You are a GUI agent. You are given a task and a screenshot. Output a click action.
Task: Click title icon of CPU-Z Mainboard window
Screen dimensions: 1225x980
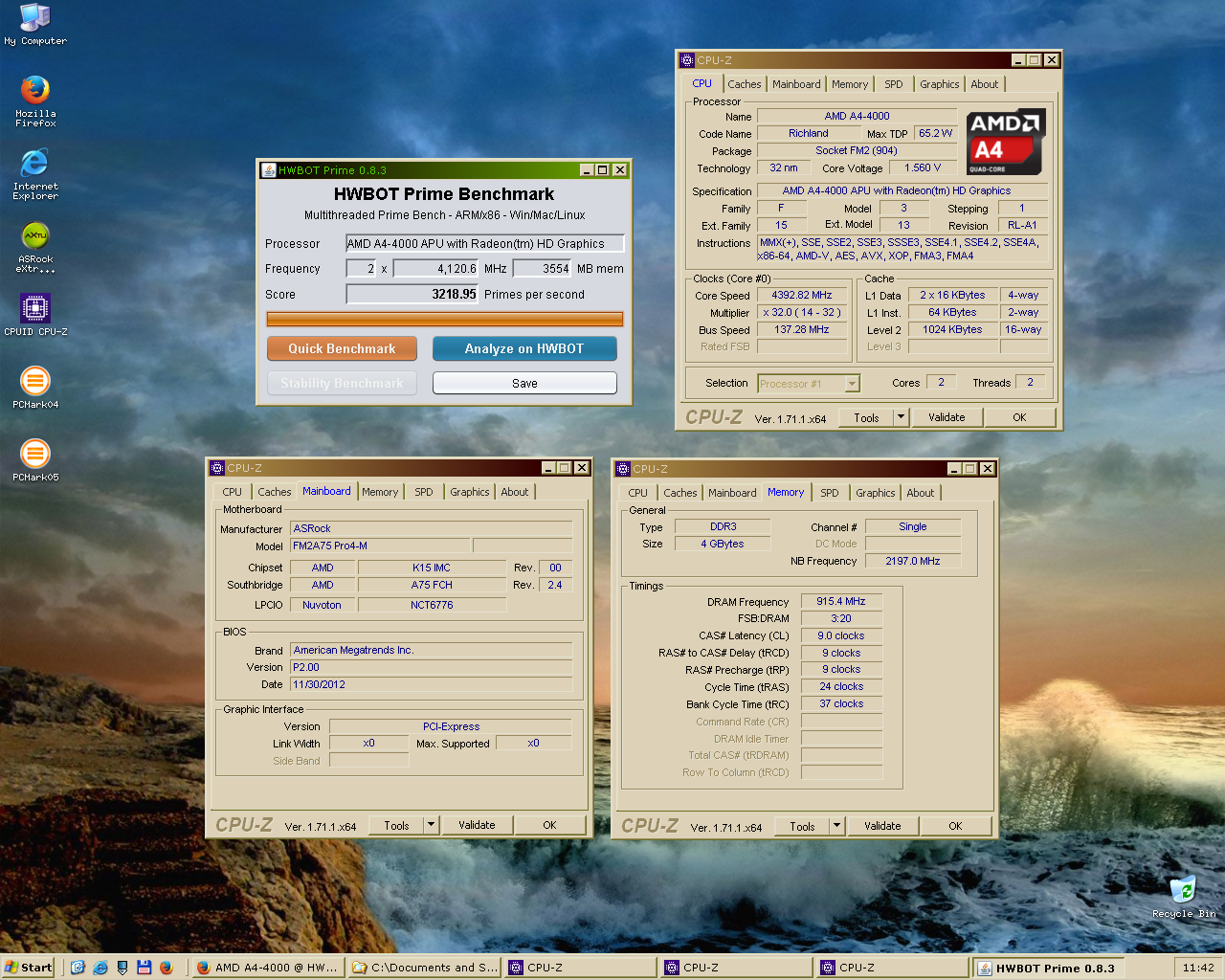[x=217, y=468]
